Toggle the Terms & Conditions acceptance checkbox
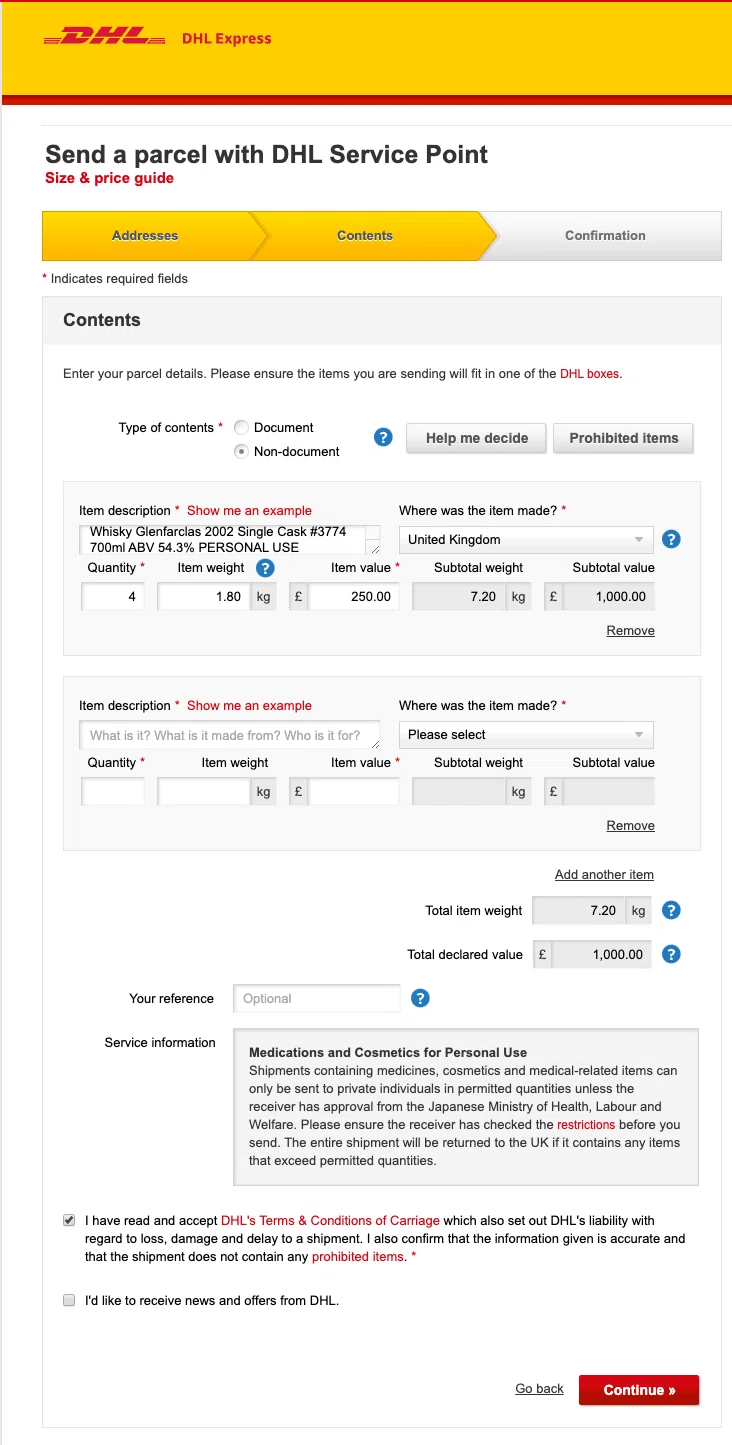Screen dimensions: 732x1445 [69, 1220]
